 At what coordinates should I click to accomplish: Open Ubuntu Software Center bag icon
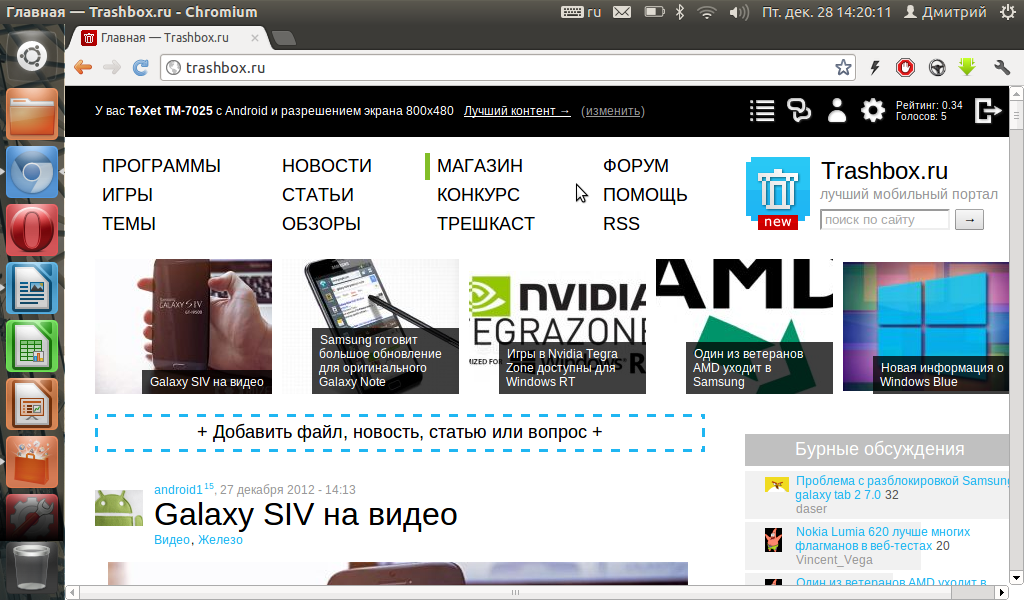pos(32,462)
